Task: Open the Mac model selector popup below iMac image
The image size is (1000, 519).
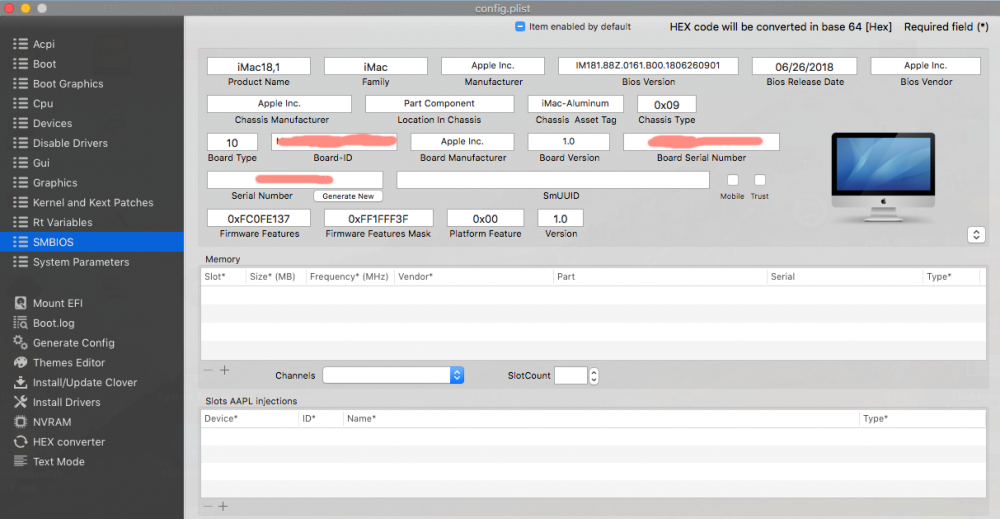Action: click(976, 235)
